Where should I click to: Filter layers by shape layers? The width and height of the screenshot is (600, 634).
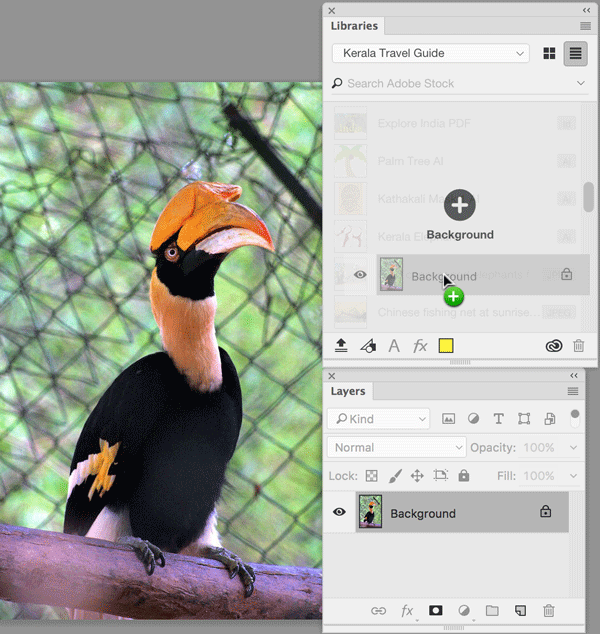[524, 419]
